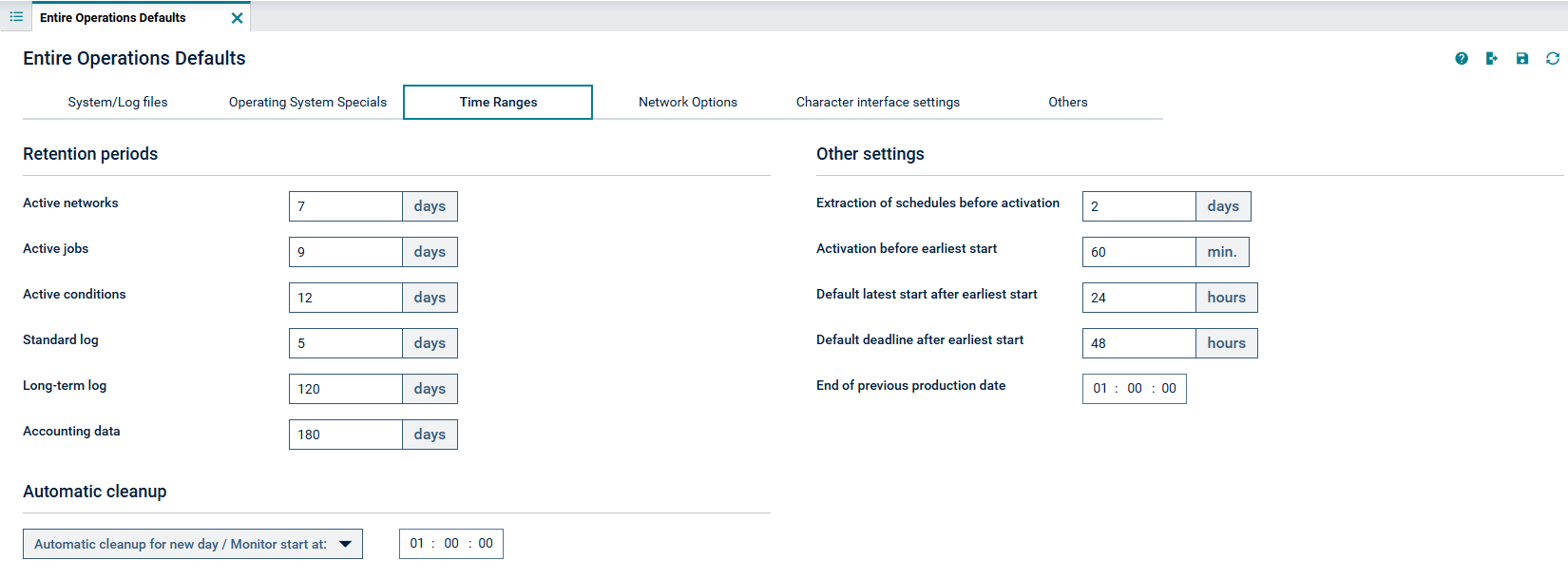Click the End of previous production date time field

[1135, 389]
